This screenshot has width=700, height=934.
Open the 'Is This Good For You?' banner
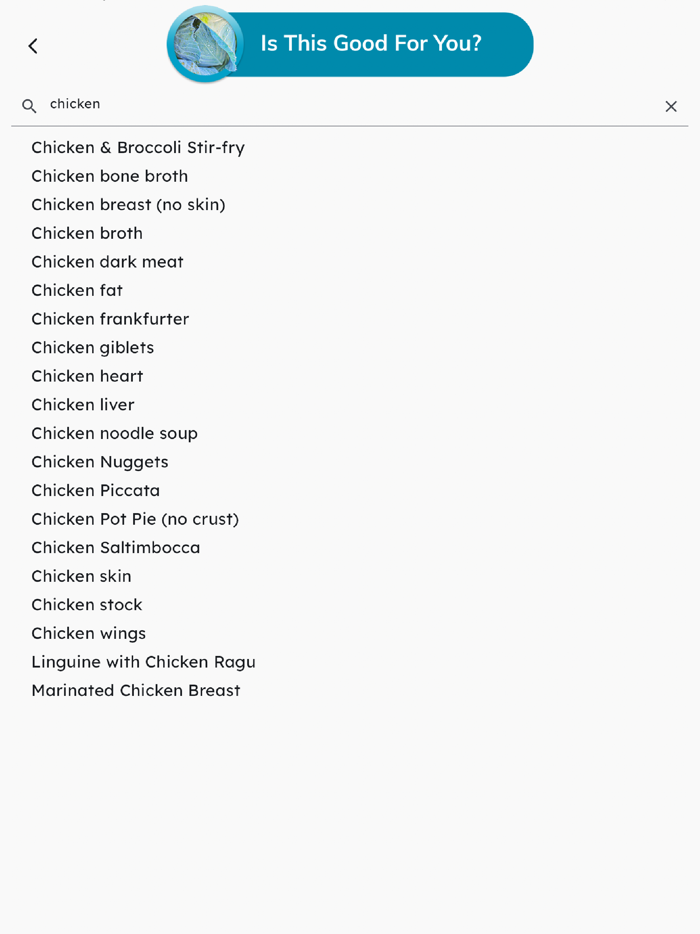tap(370, 44)
